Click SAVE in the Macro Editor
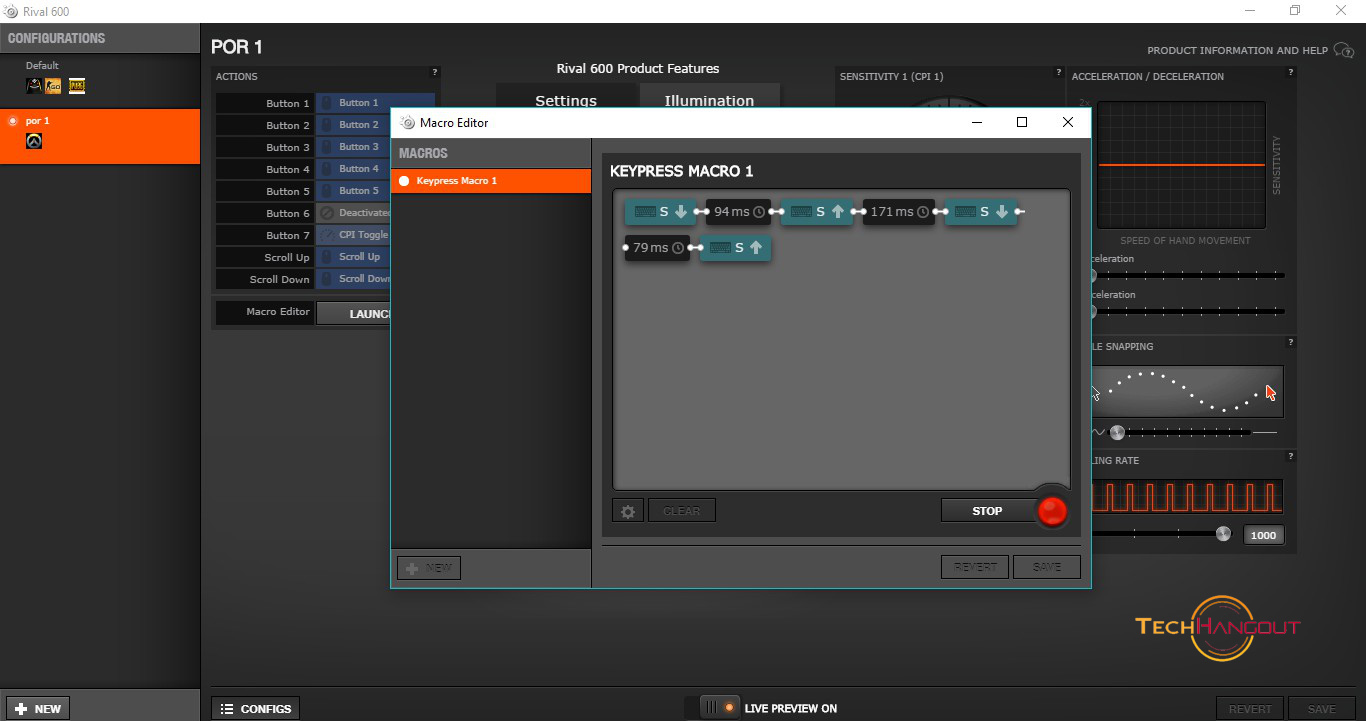The height and width of the screenshot is (721, 1366). click(x=1047, y=567)
